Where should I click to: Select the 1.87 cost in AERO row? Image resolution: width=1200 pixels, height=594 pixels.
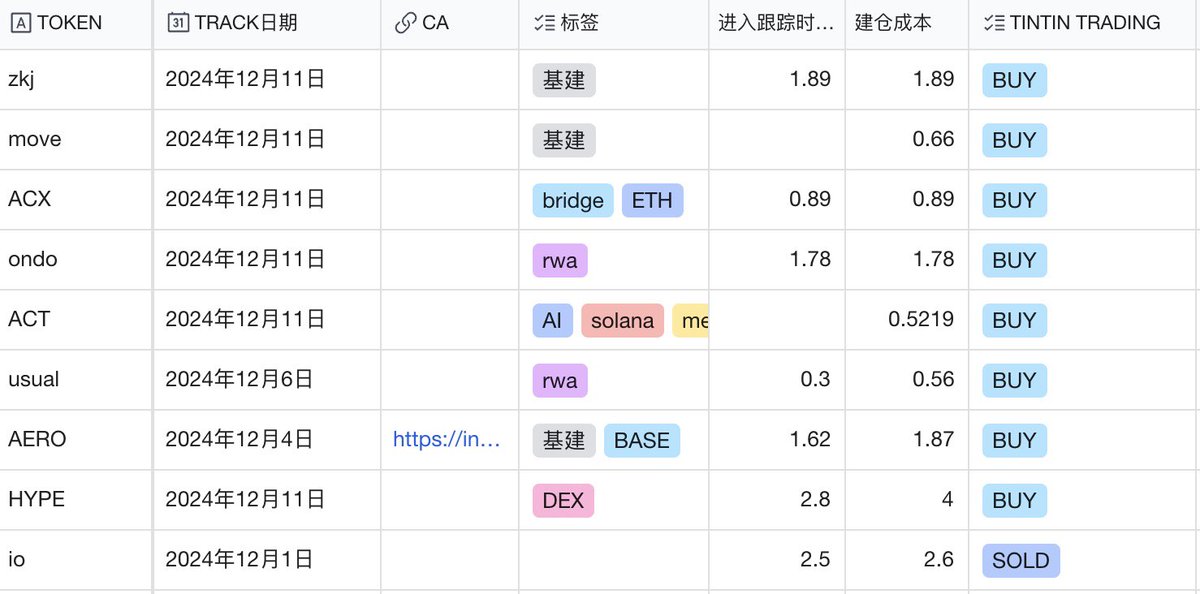(934, 439)
